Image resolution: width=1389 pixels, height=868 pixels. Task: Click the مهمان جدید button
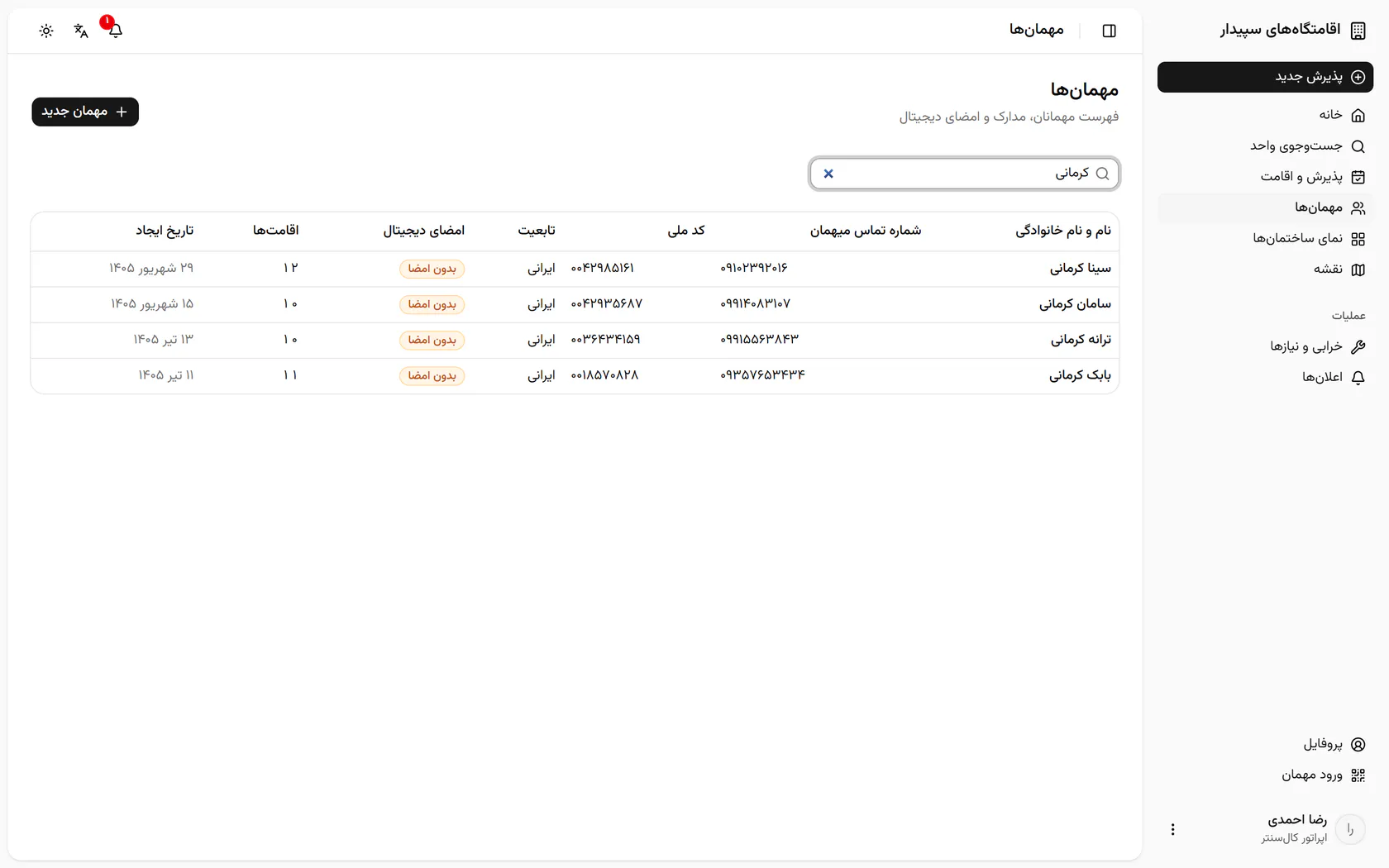85,112
